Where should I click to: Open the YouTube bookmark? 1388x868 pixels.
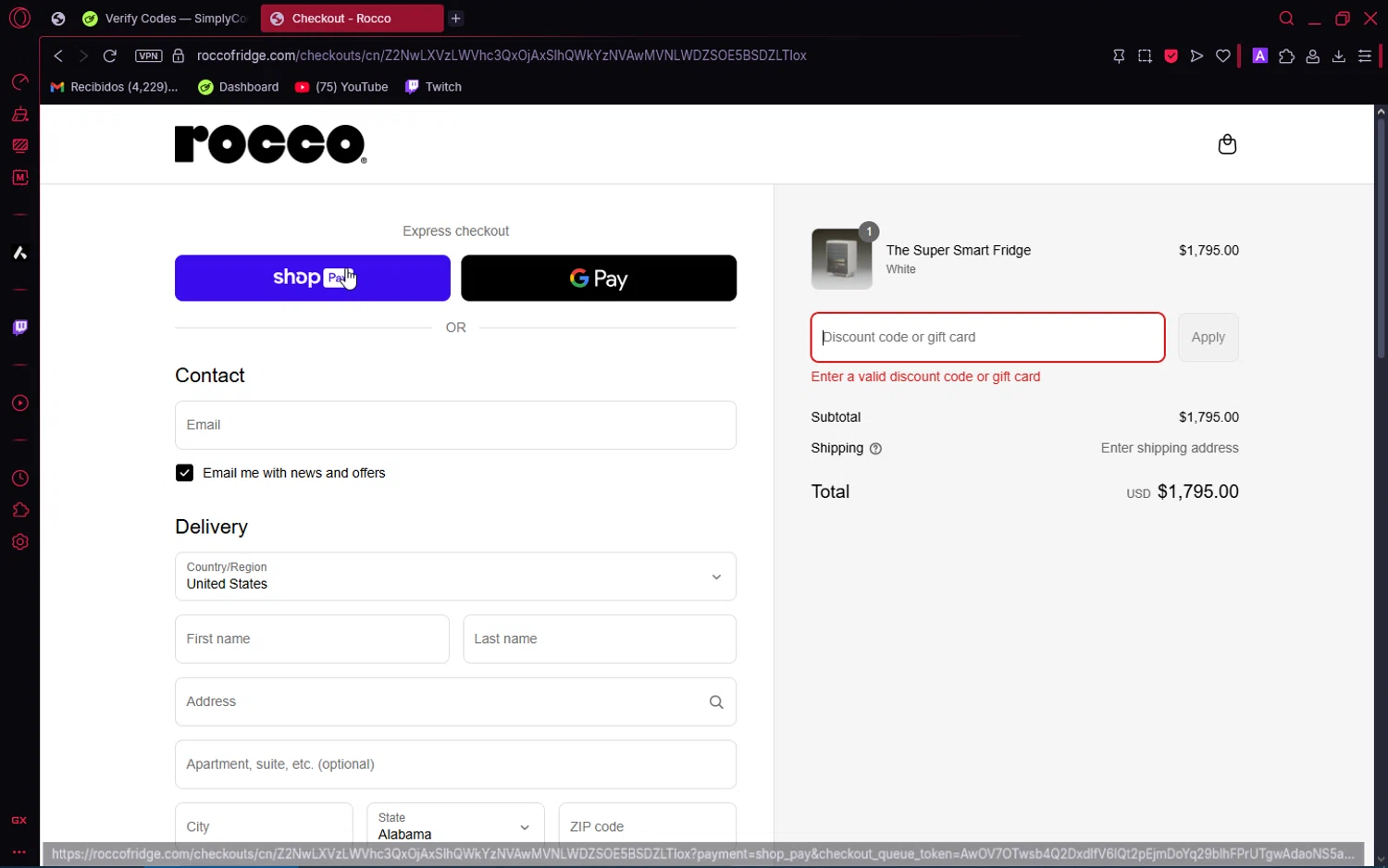click(341, 87)
